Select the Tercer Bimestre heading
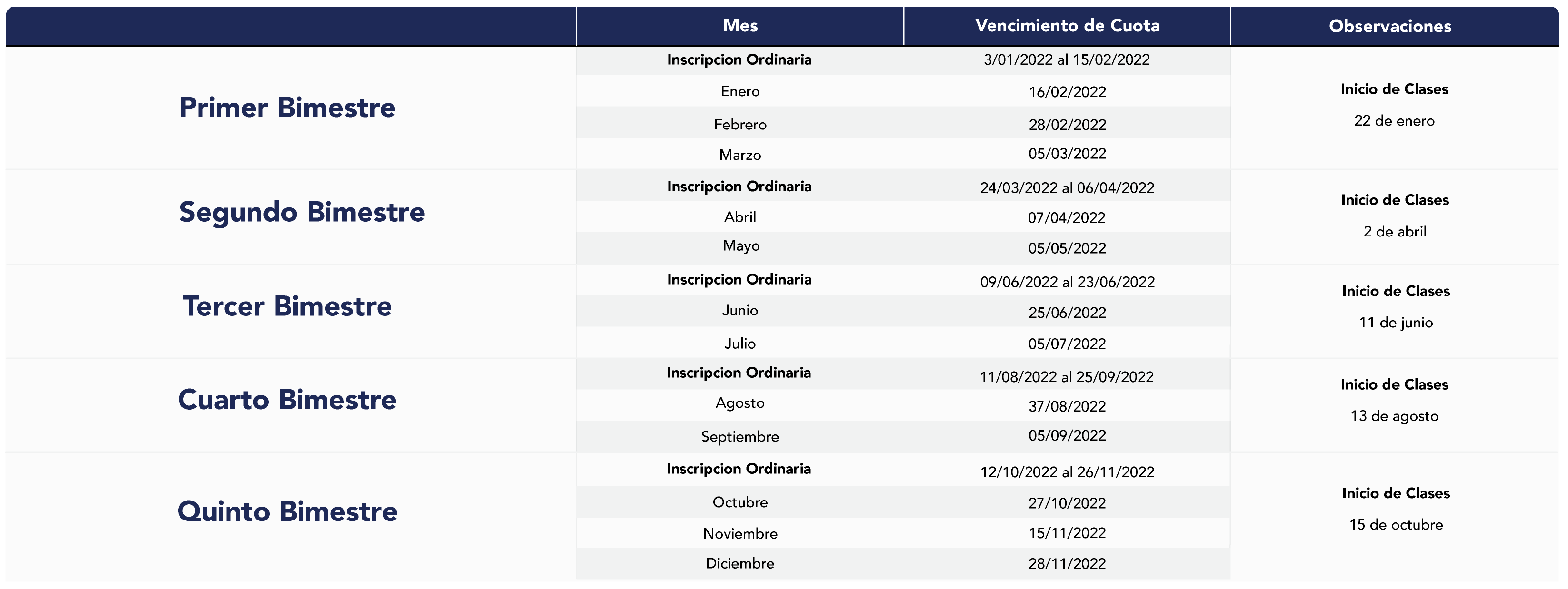The width and height of the screenshot is (1568, 589). (287, 306)
